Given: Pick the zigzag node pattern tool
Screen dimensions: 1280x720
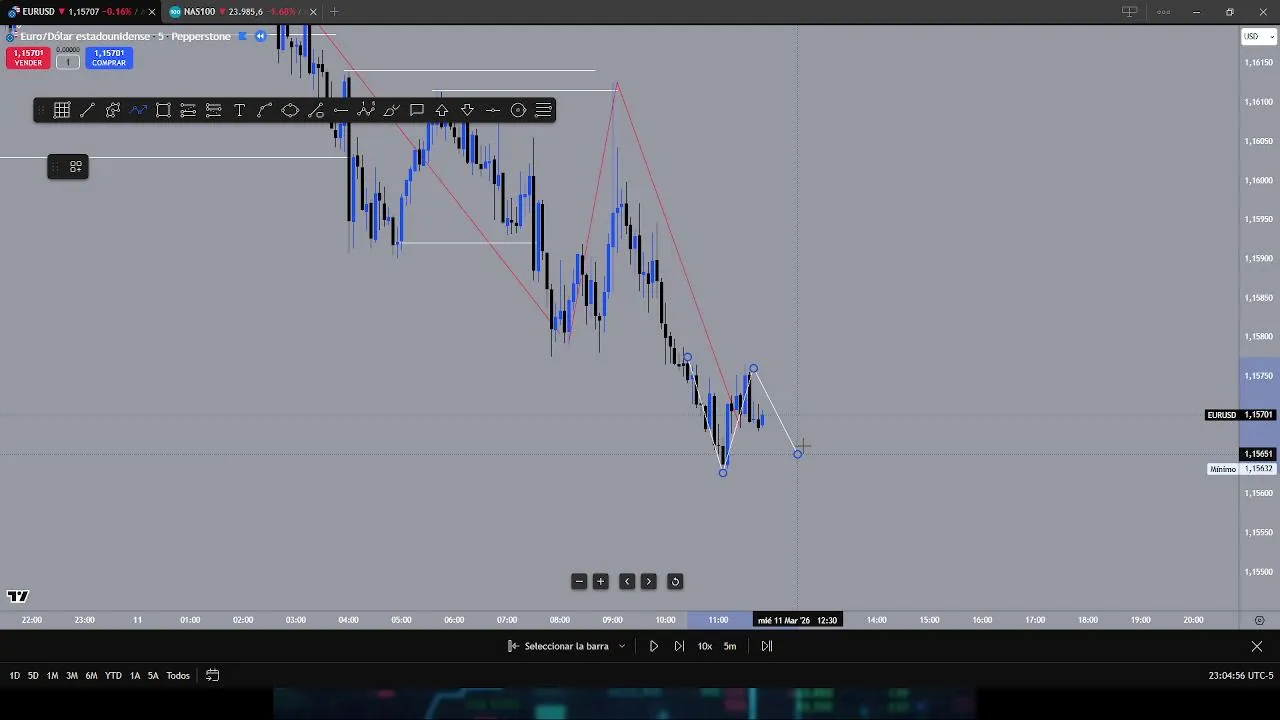Looking at the screenshot, I should pos(366,110).
